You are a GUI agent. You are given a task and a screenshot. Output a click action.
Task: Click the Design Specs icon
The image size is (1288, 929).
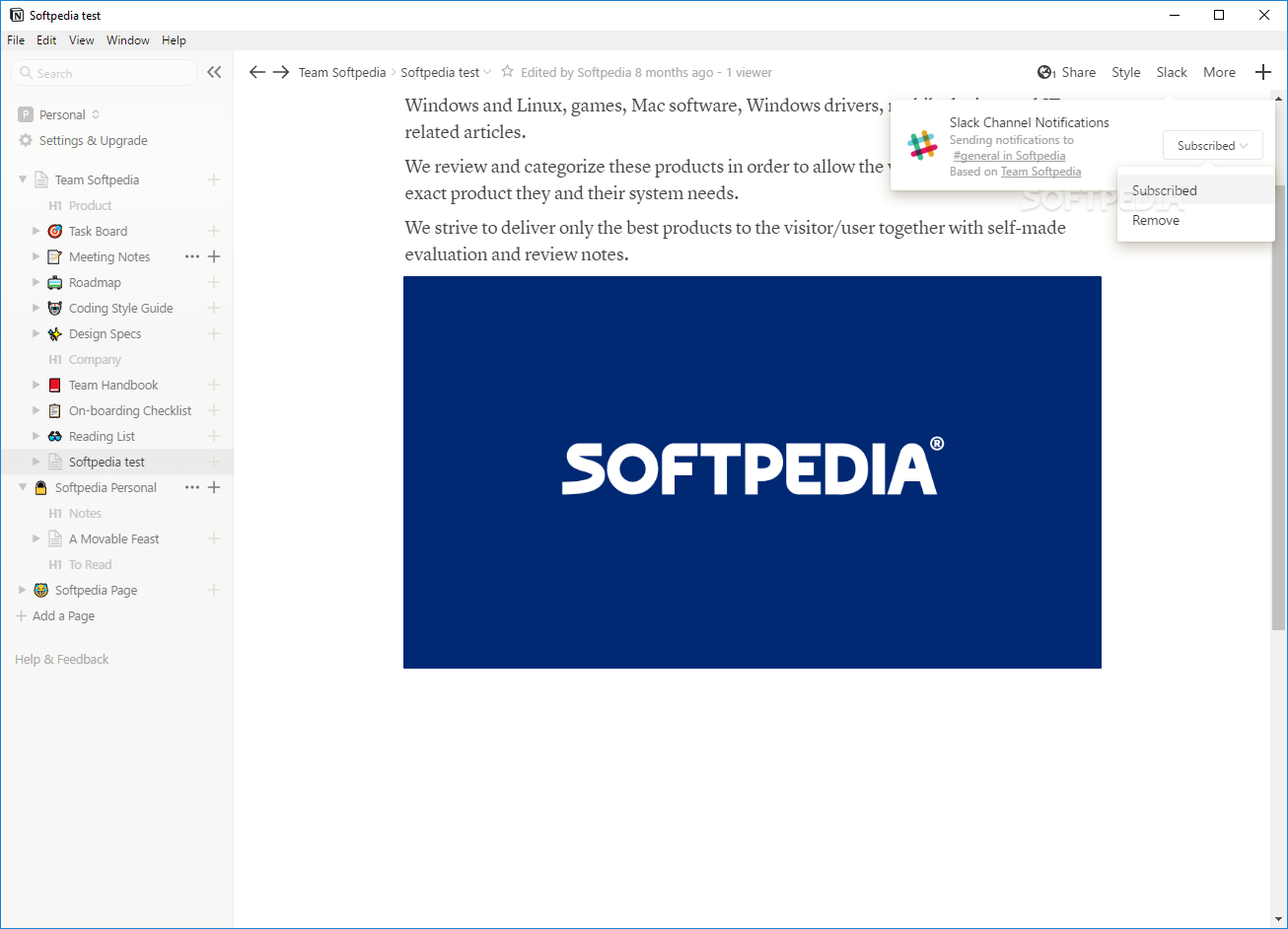coord(55,333)
